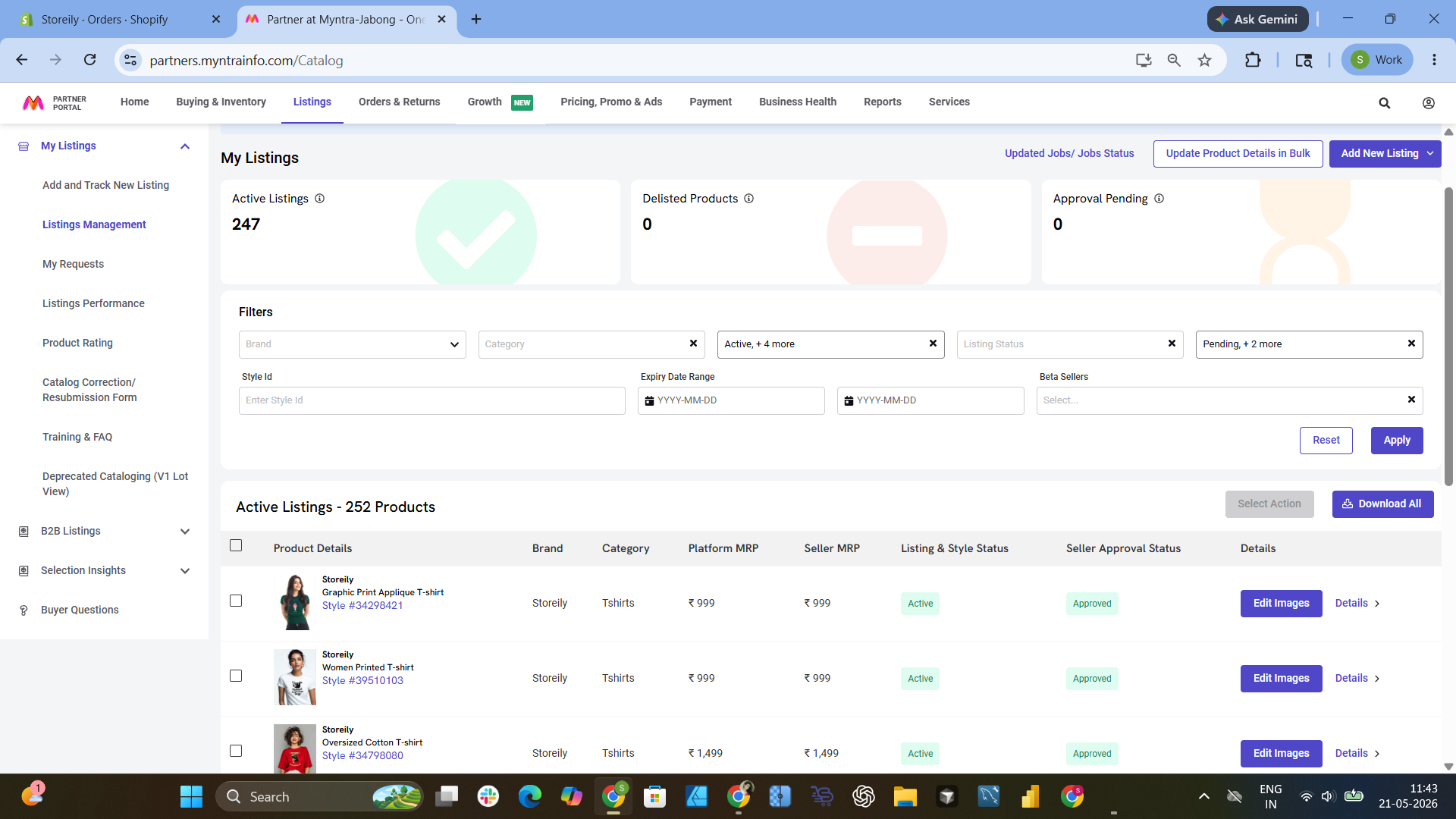Open Slack from the Windows taskbar
Screen dimensions: 1456x819
[x=488, y=796]
